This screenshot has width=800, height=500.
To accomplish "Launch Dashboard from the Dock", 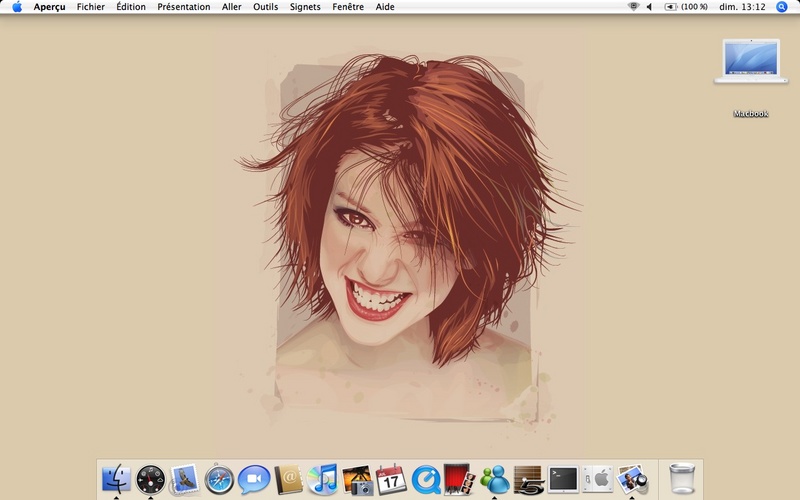I will pyautogui.click(x=150, y=480).
